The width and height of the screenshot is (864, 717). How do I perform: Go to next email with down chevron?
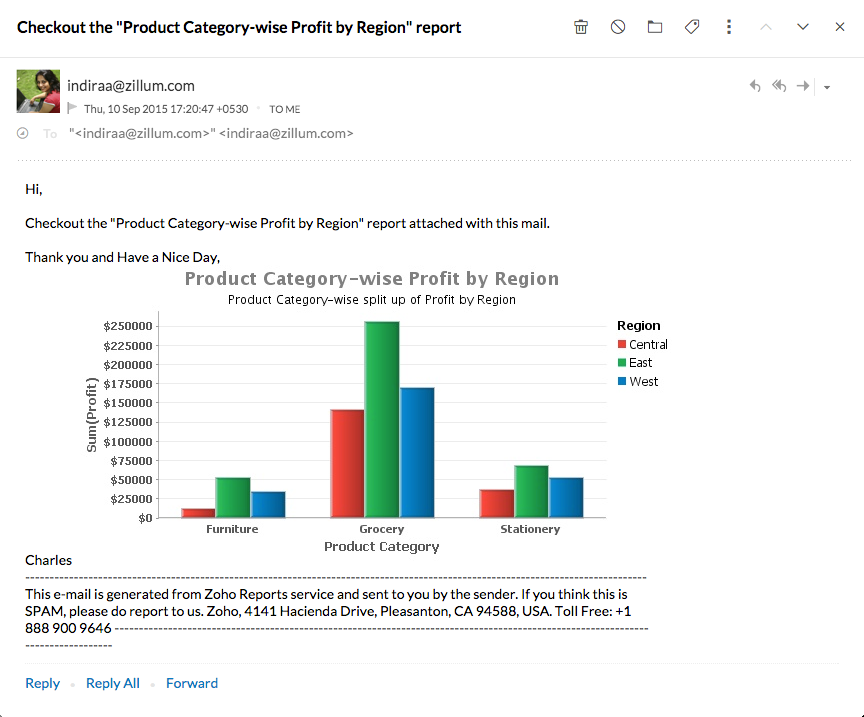pos(803,27)
